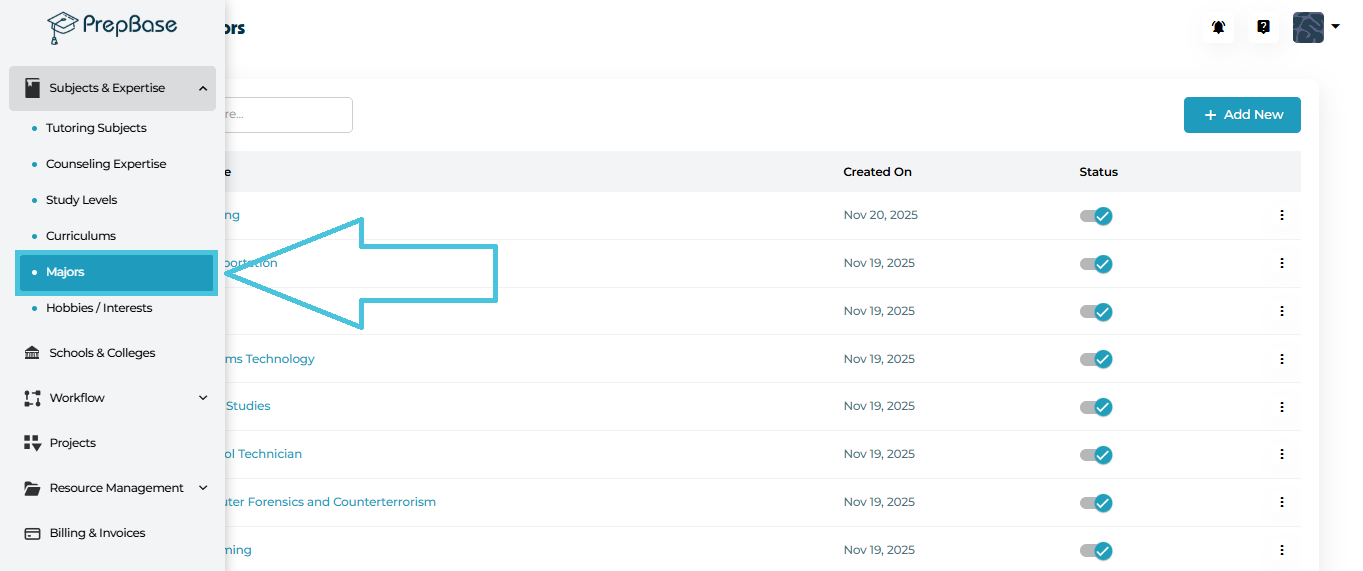Viewport: 1363px width, 571px height.
Task: Click the Schools & Colleges building icon
Action: (32, 353)
